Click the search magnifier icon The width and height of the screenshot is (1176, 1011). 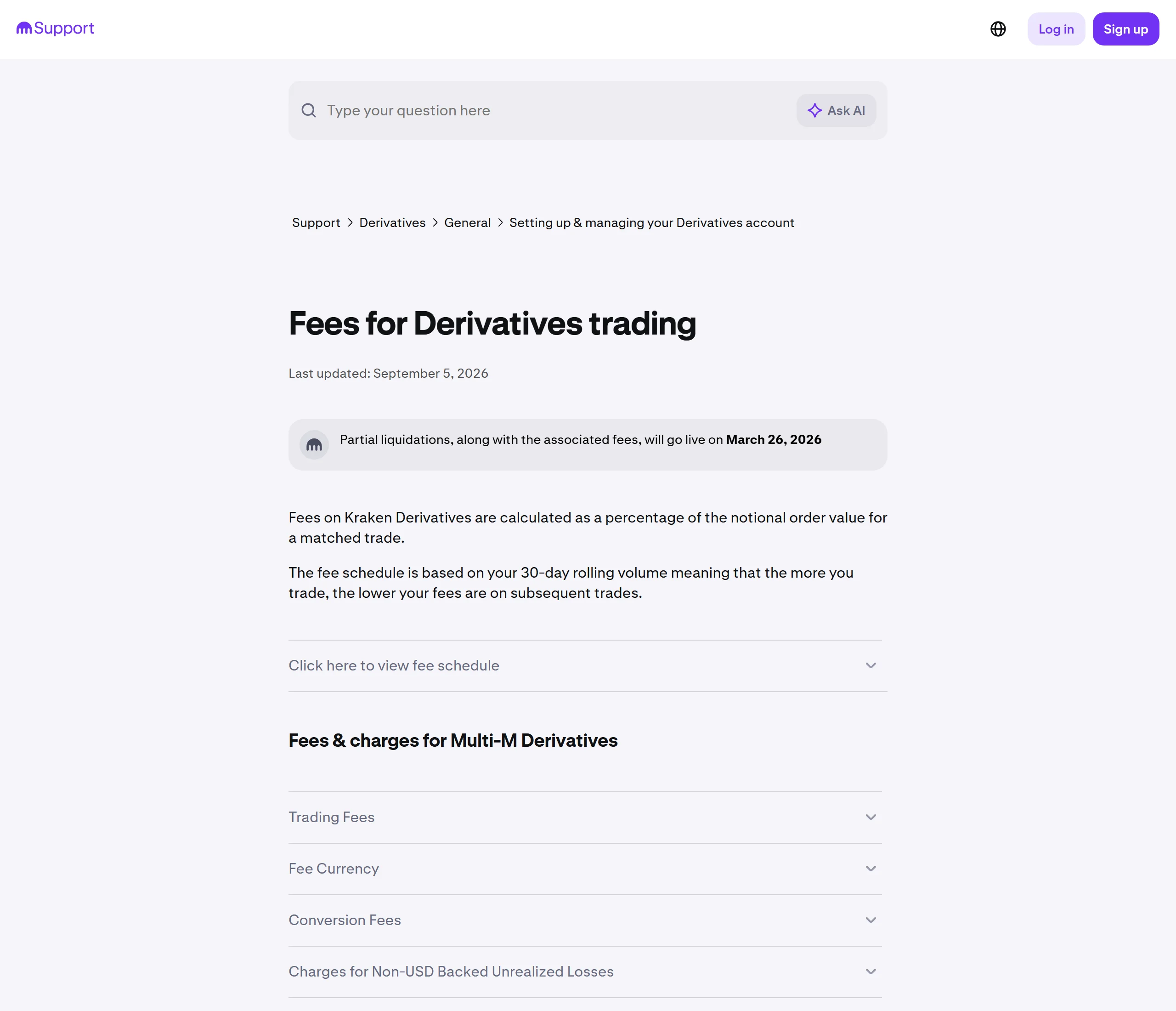(309, 110)
